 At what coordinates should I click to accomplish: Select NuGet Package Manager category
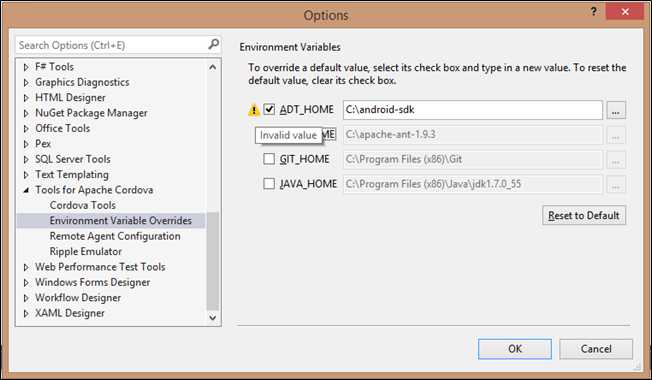(91, 113)
